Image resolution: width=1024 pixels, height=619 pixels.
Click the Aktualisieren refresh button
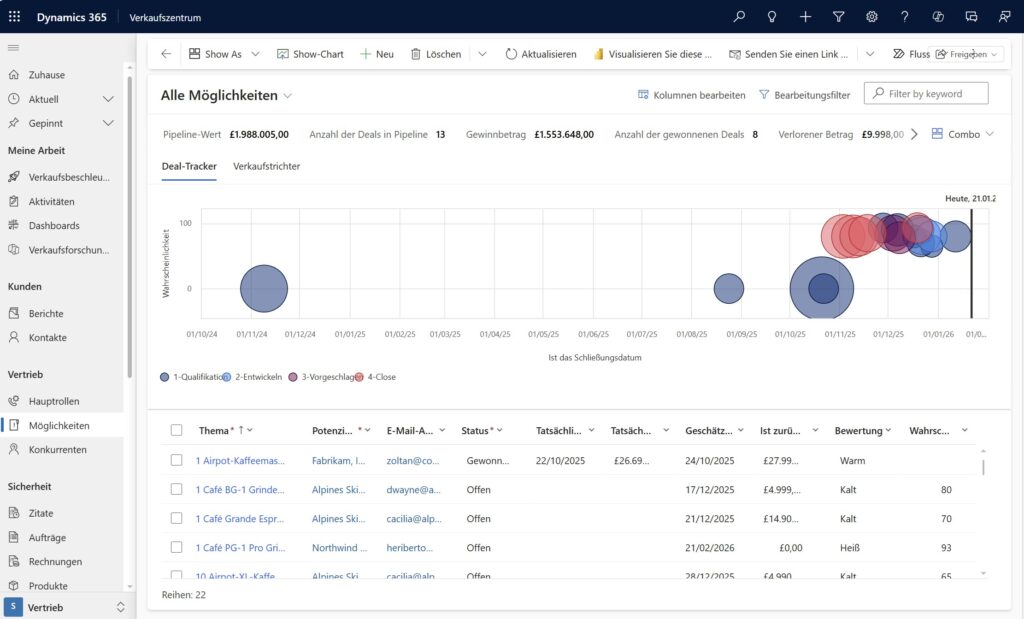(540, 54)
